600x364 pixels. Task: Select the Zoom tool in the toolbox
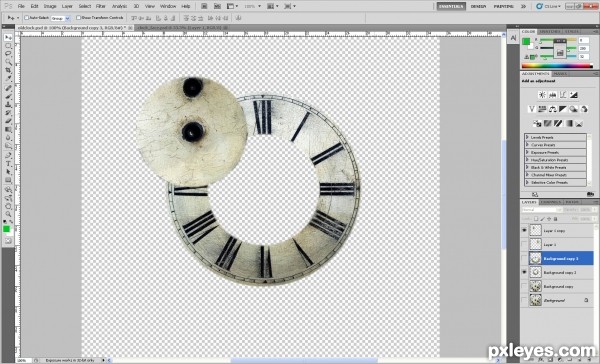click(x=8, y=214)
